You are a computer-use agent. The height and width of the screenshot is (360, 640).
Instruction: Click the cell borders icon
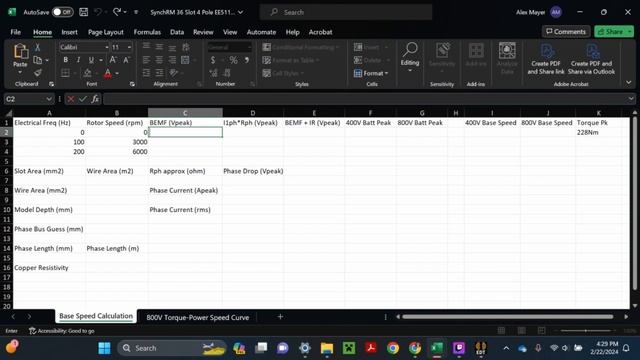click(x=65, y=73)
